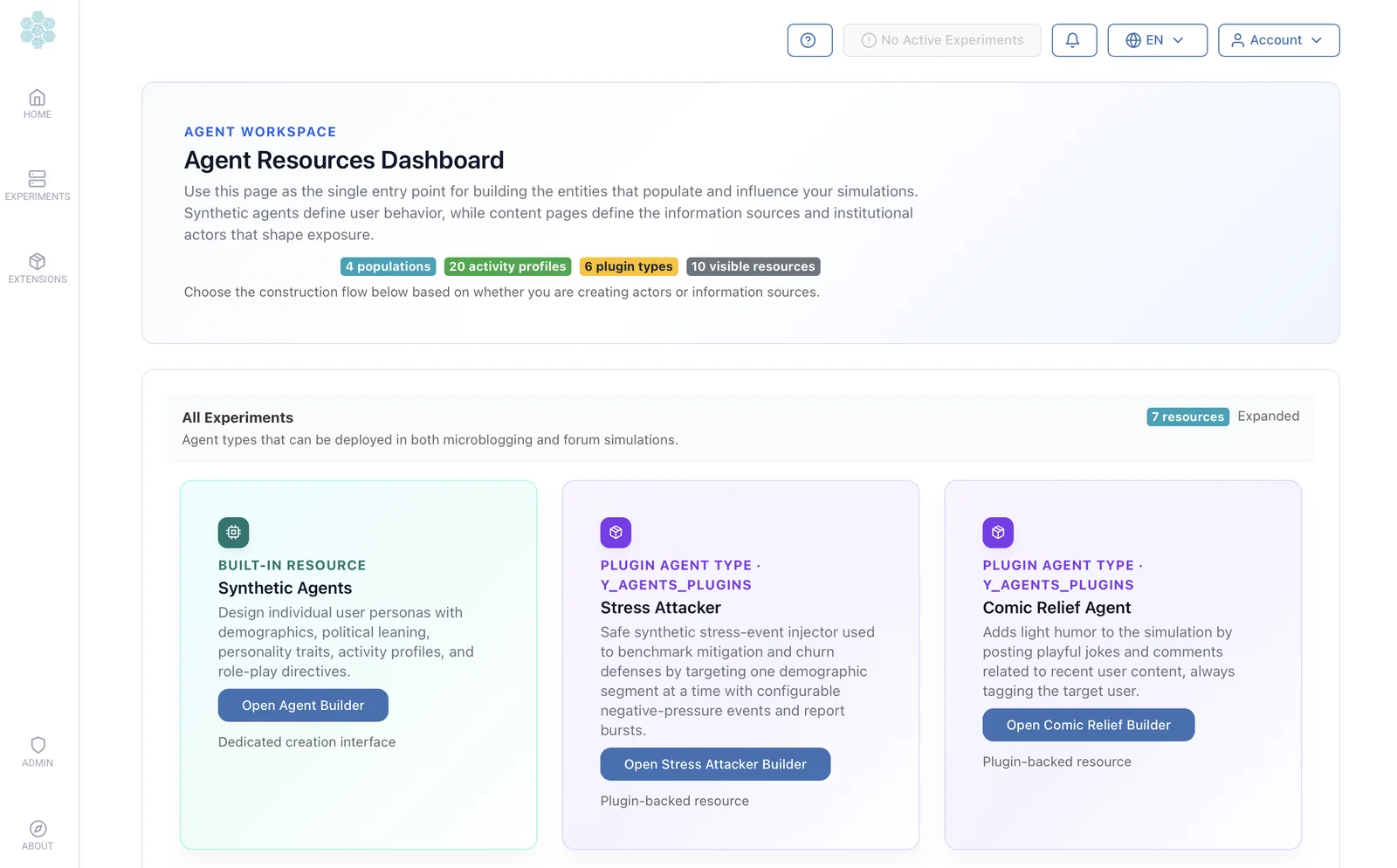Open Admin section in sidebar
Viewport: 1397px width, 868px height.
click(x=38, y=752)
